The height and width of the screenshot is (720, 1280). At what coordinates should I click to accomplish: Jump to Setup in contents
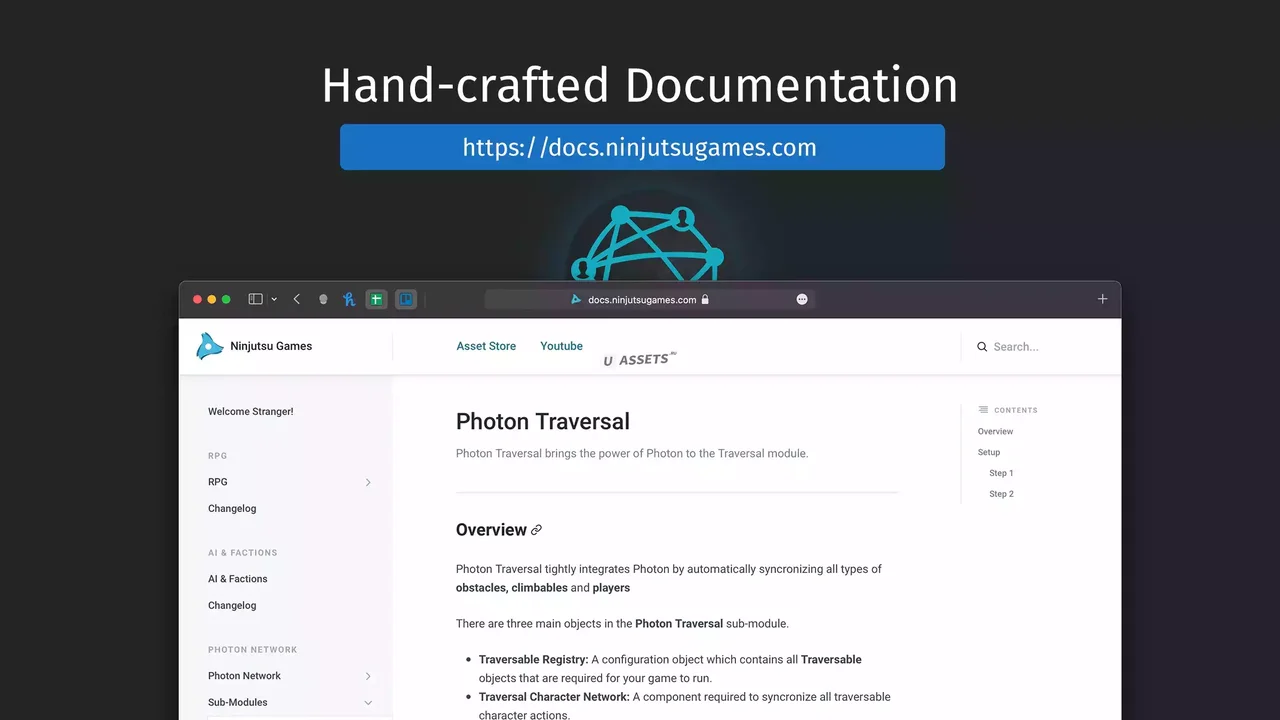pyautogui.click(x=989, y=452)
